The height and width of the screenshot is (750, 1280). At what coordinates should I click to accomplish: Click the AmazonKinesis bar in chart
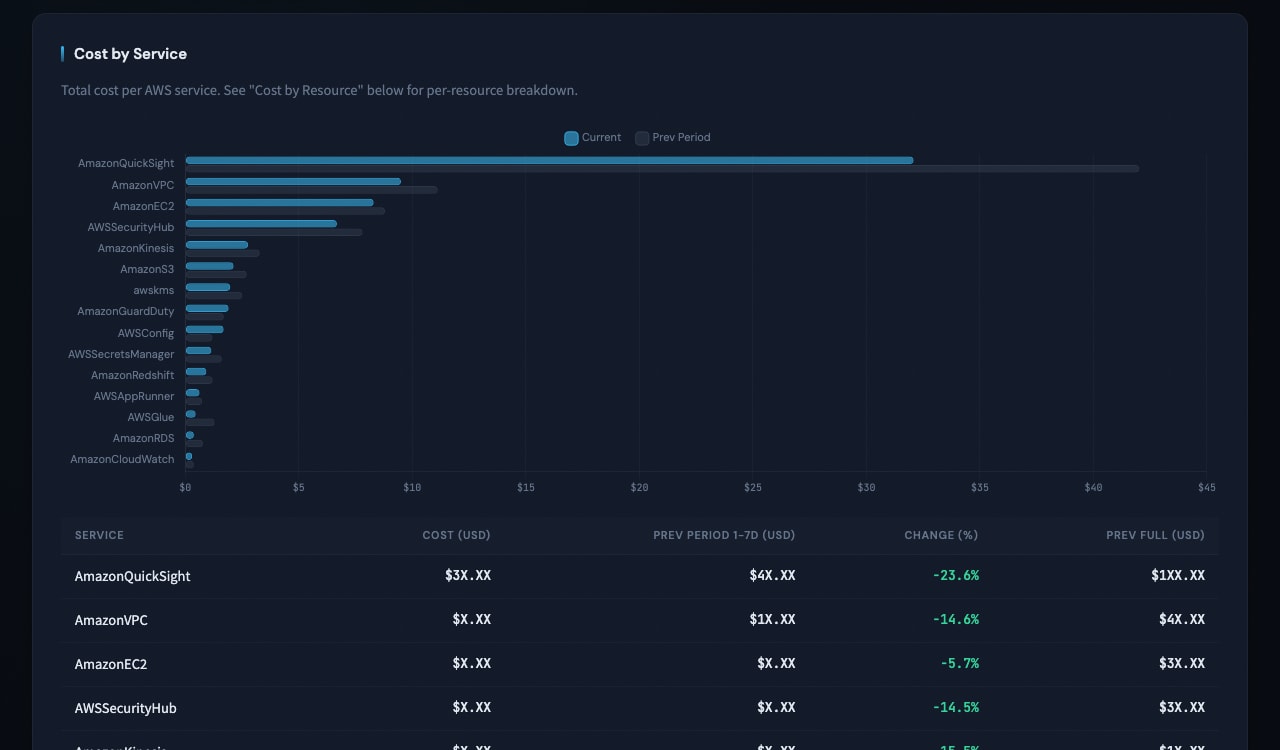pos(217,245)
